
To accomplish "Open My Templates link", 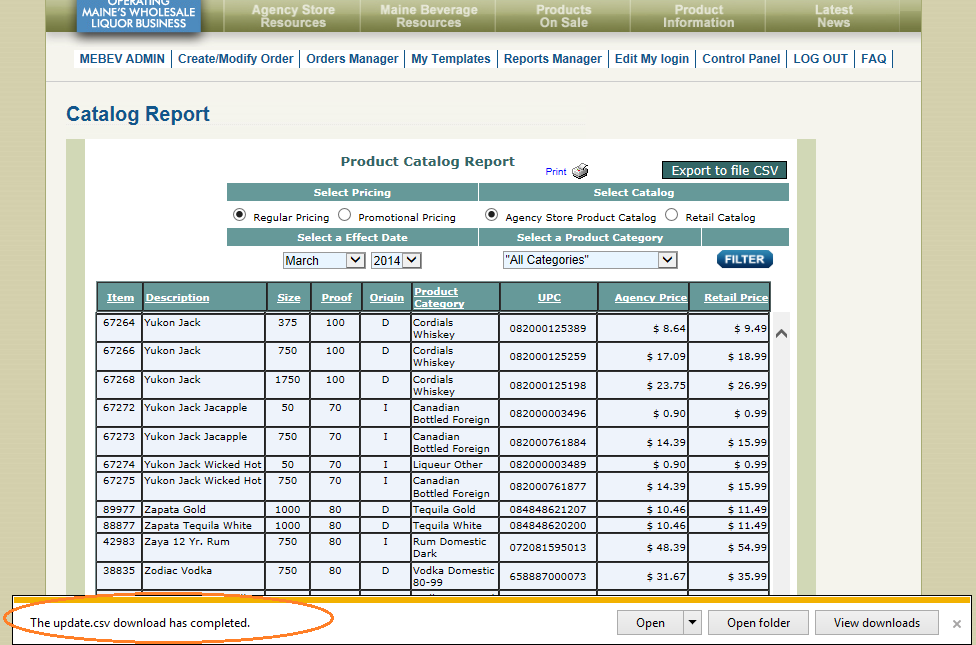I will 451,59.
